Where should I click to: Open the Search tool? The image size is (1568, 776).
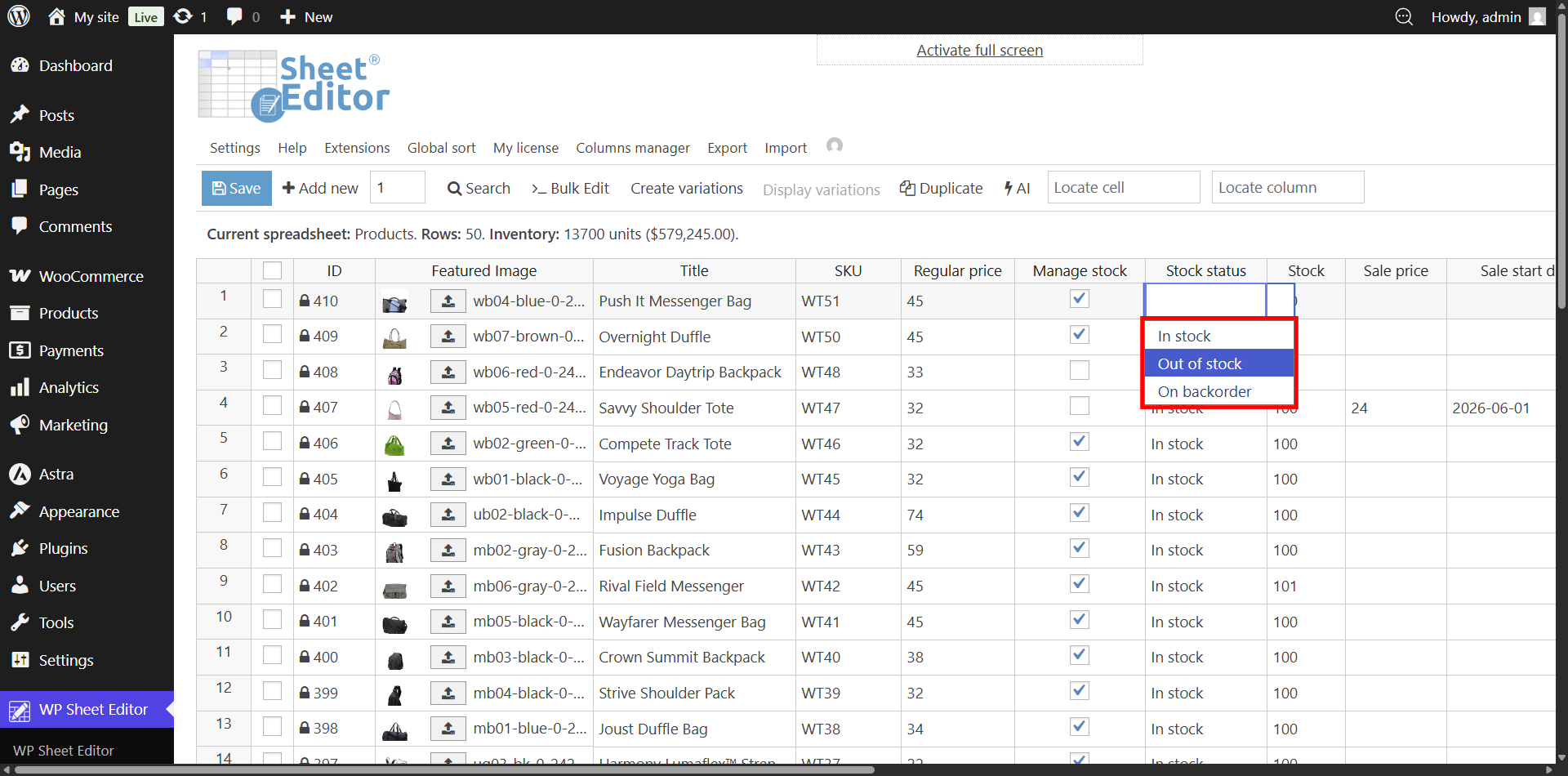pos(479,188)
